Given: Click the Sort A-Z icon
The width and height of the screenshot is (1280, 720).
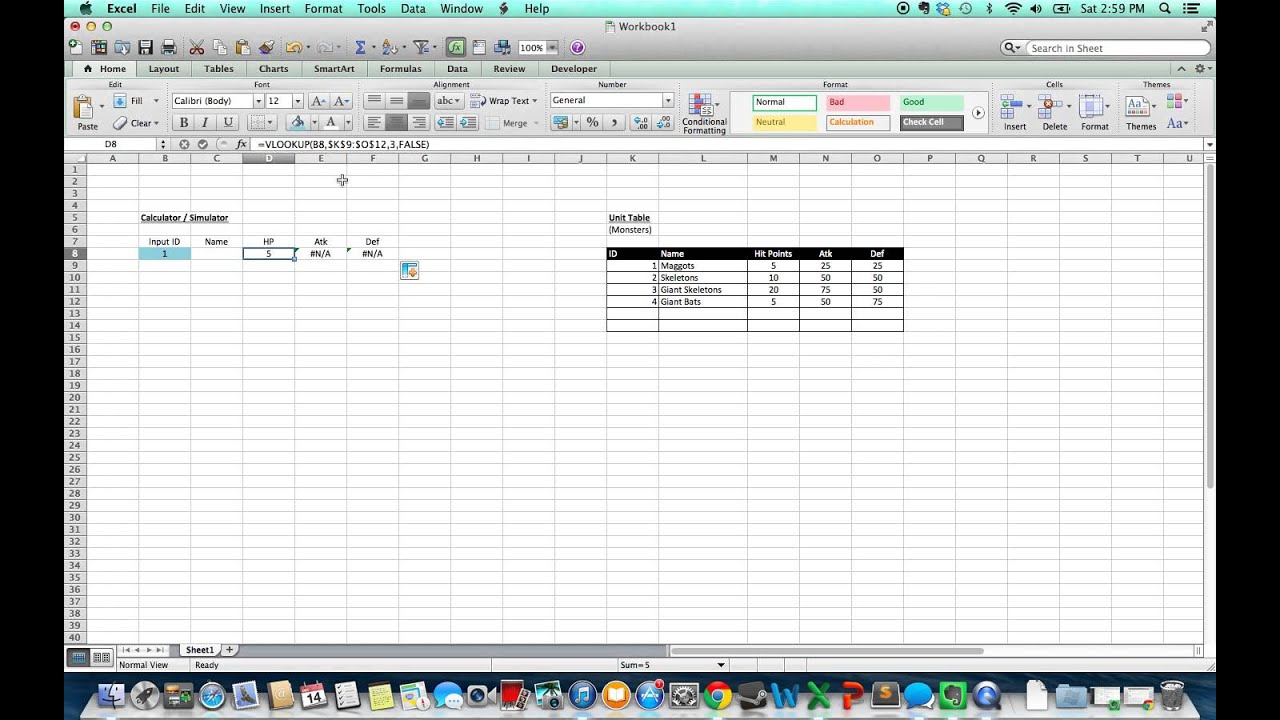Looking at the screenshot, I should (389, 47).
